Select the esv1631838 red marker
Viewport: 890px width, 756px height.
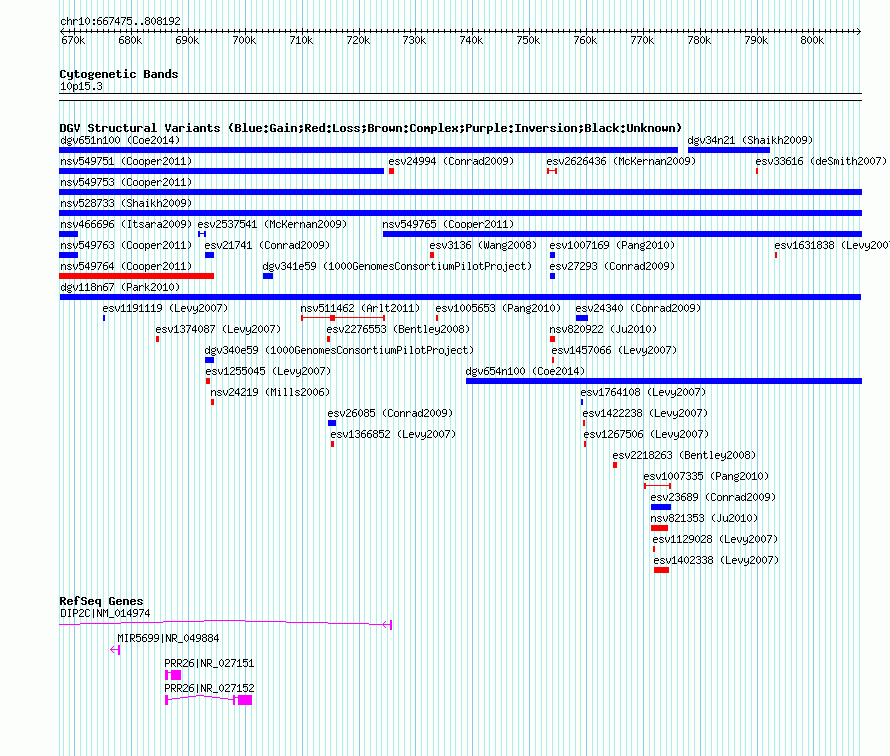pos(776,255)
